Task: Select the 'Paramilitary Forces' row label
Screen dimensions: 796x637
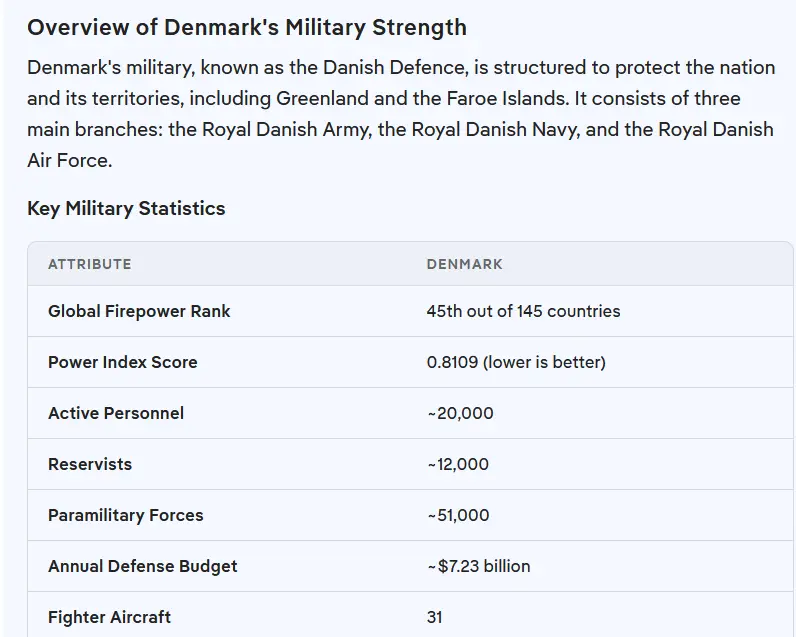Action: [125, 515]
